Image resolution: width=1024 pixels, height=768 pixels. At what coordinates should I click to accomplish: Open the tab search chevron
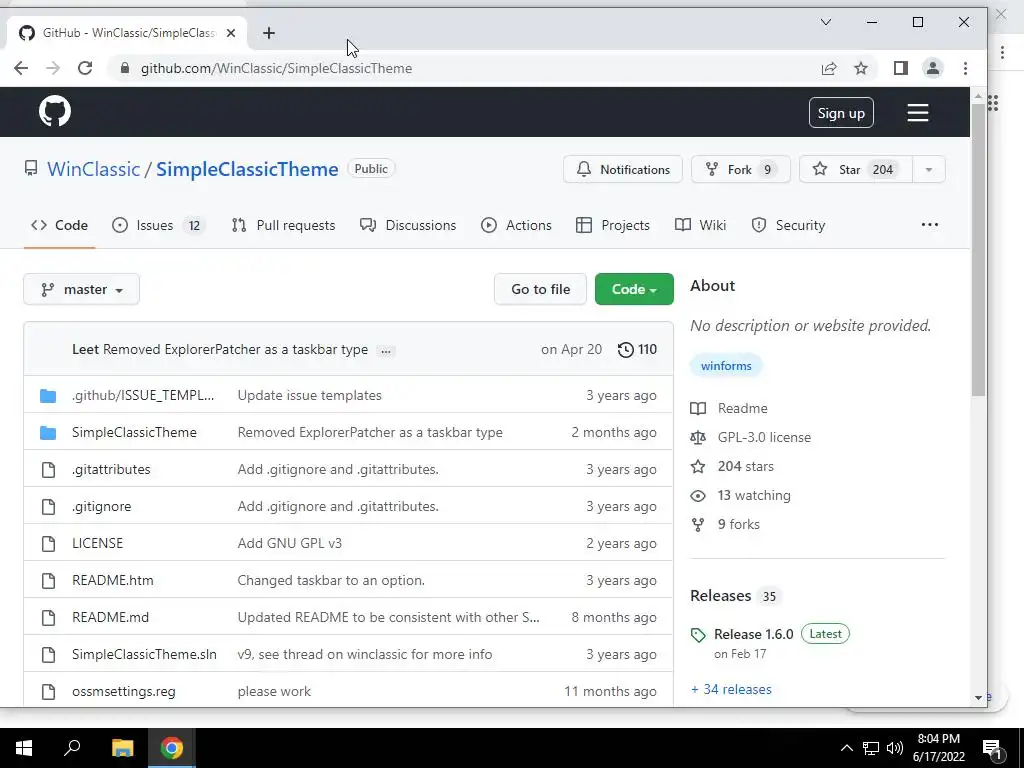coord(826,22)
